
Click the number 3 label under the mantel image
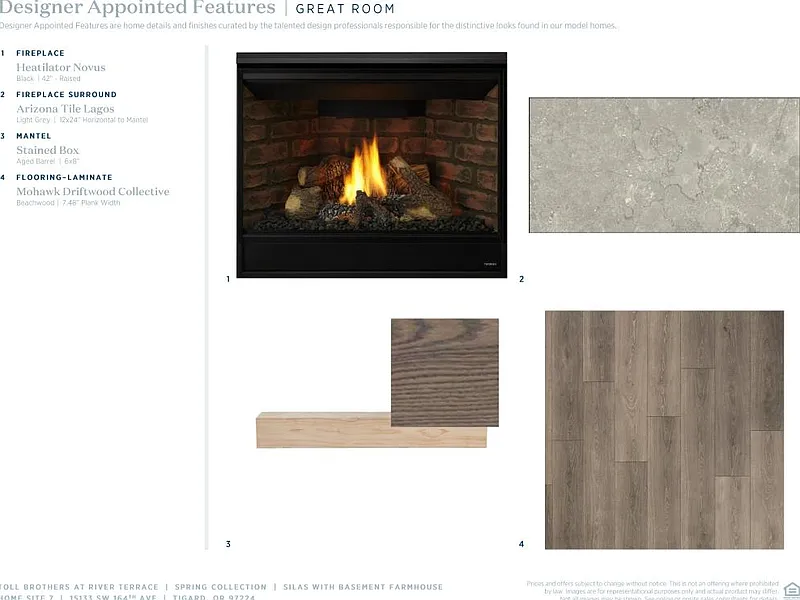click(228, 544)
